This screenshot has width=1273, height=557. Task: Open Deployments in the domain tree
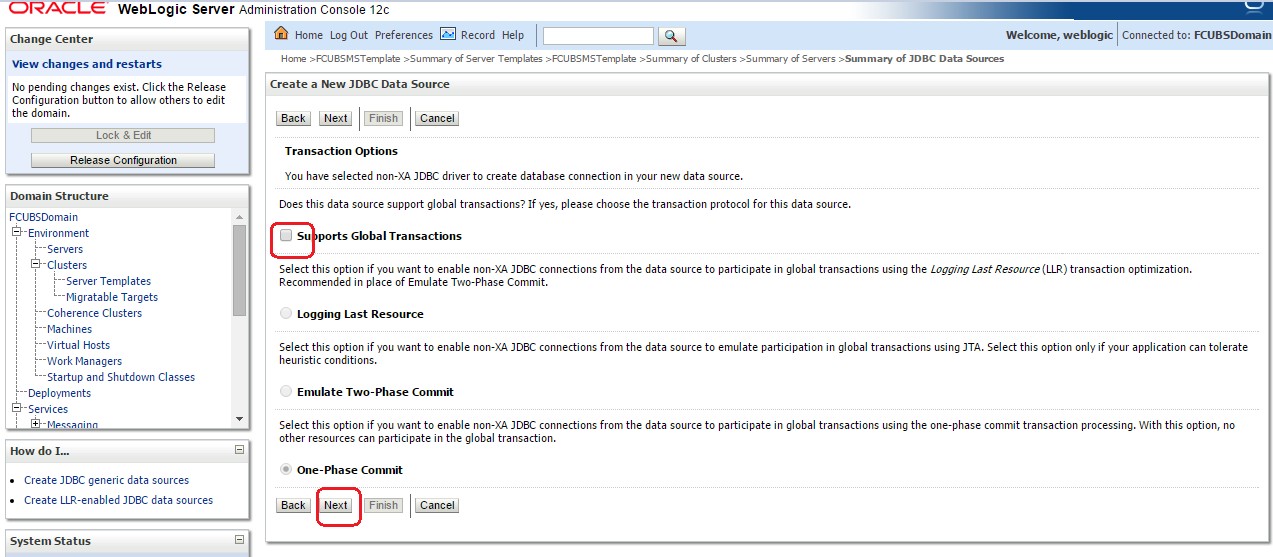tap(59, 393)
